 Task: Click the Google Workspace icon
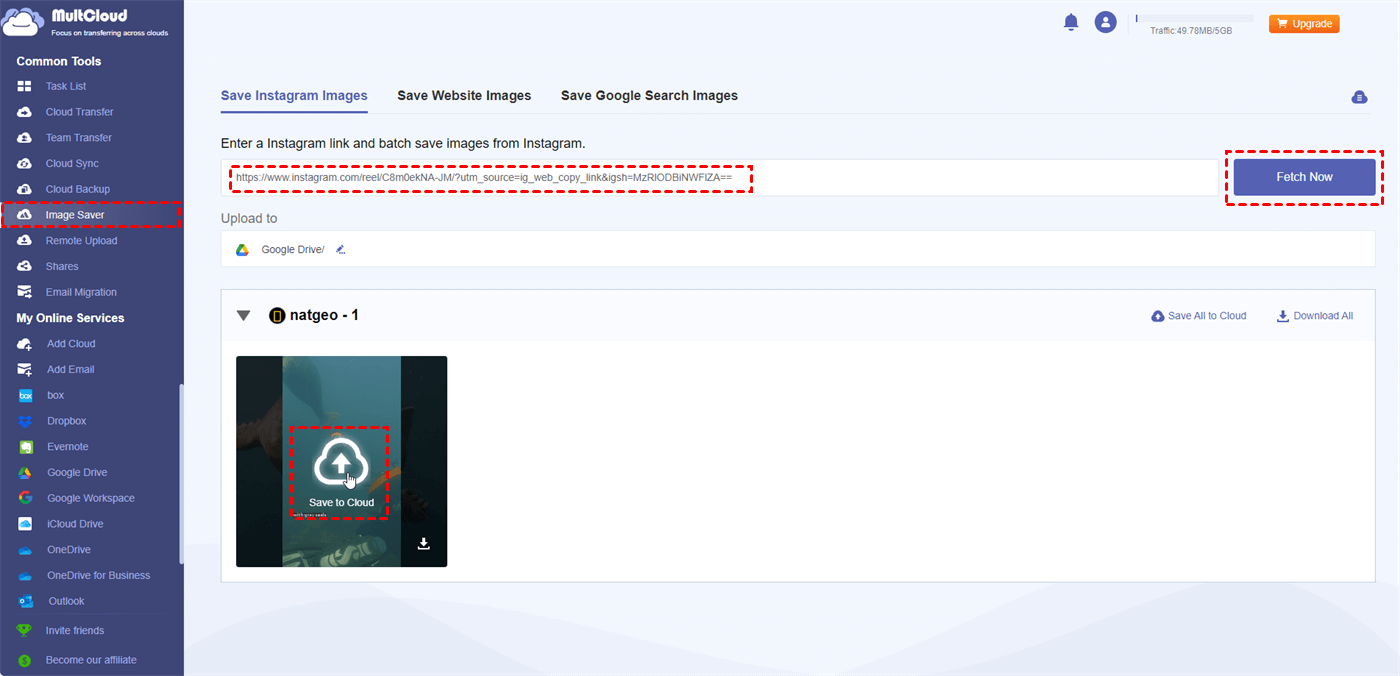click(x=25, y=498)
